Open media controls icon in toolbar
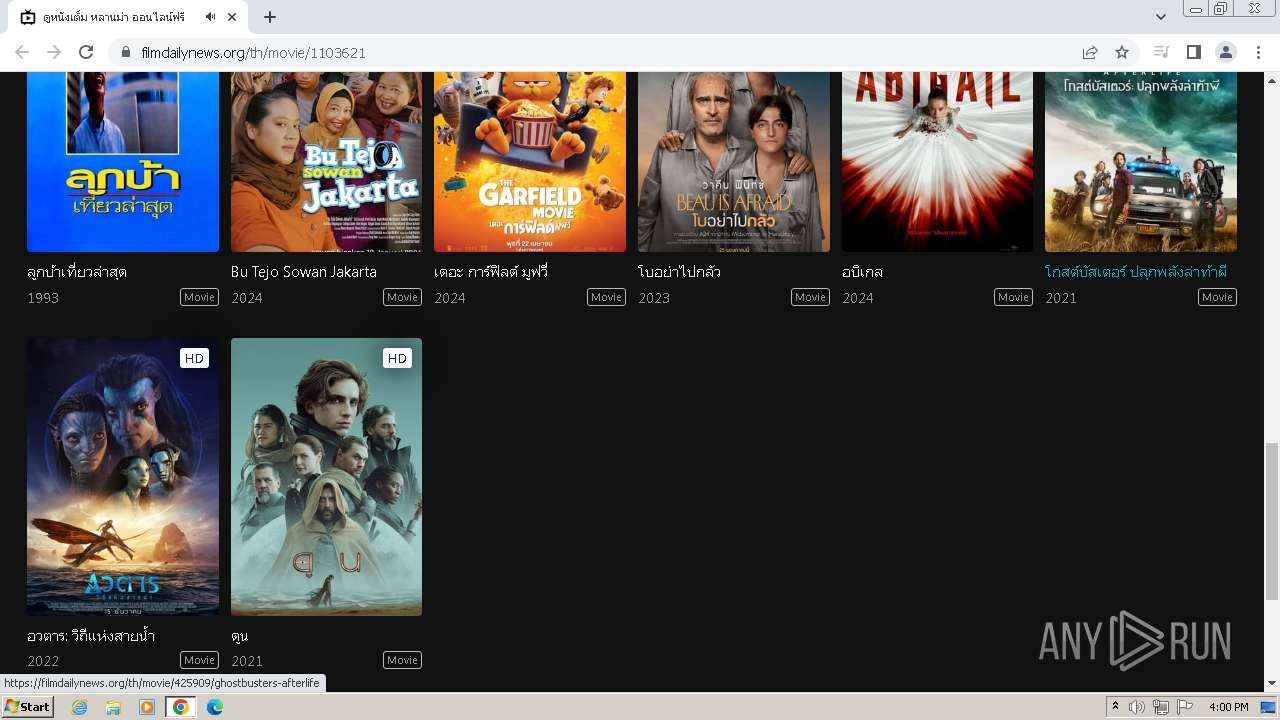 [x=1161, y=52]
